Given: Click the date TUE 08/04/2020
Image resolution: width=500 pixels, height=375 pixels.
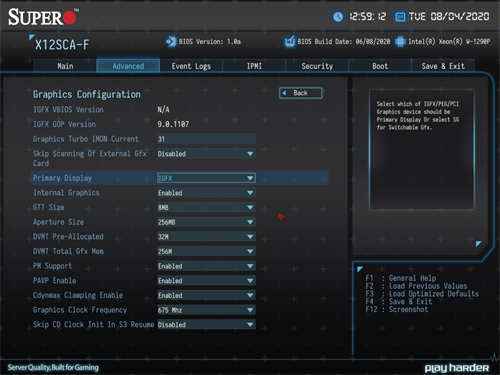Looking at the screenshot, I should [x=449, y=17].
